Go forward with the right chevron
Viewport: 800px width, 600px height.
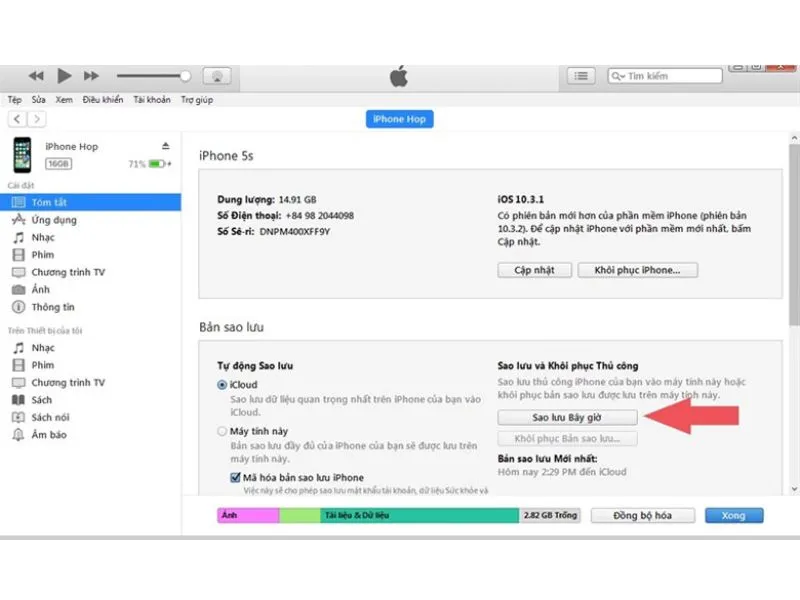[x=36, y=119]
